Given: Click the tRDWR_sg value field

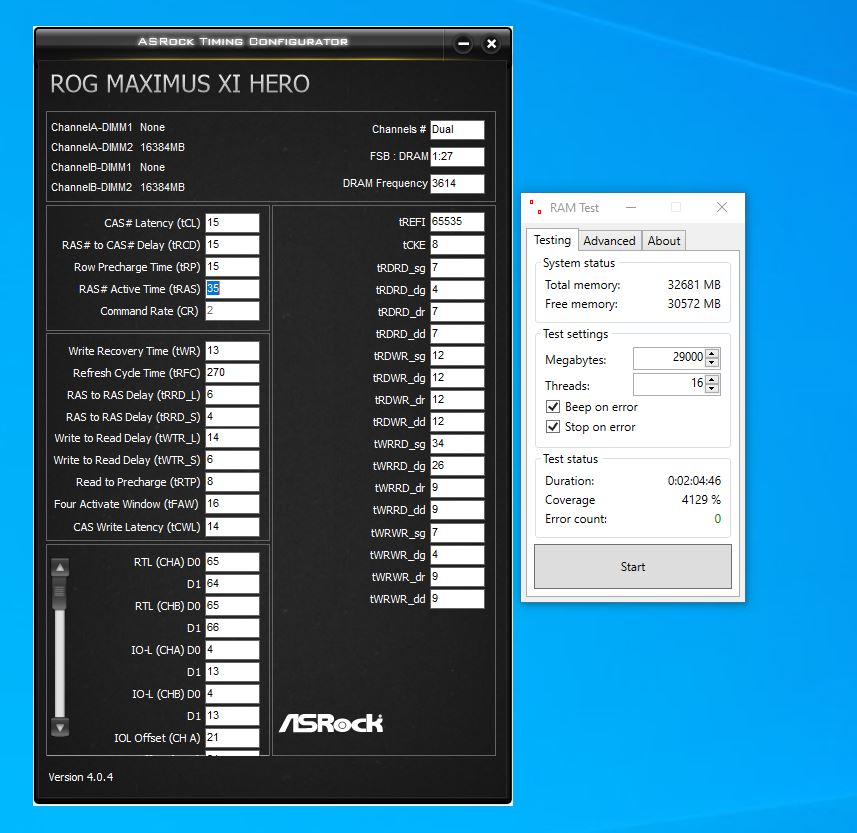Looking at the screenshot, I should (457, 355).
